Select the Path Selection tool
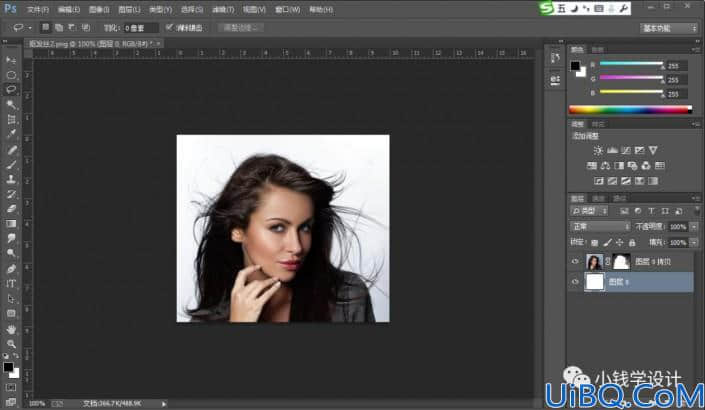This screenshot has height=410, width=705. tap(11, 299)
